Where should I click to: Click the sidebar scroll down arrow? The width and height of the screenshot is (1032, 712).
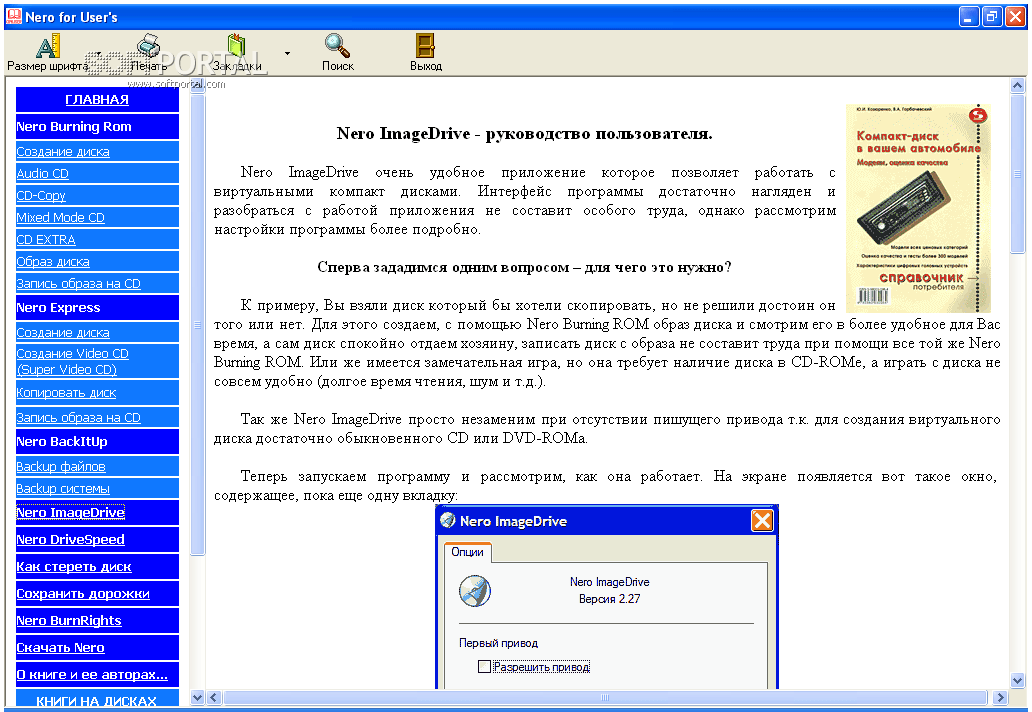point(197,698)
